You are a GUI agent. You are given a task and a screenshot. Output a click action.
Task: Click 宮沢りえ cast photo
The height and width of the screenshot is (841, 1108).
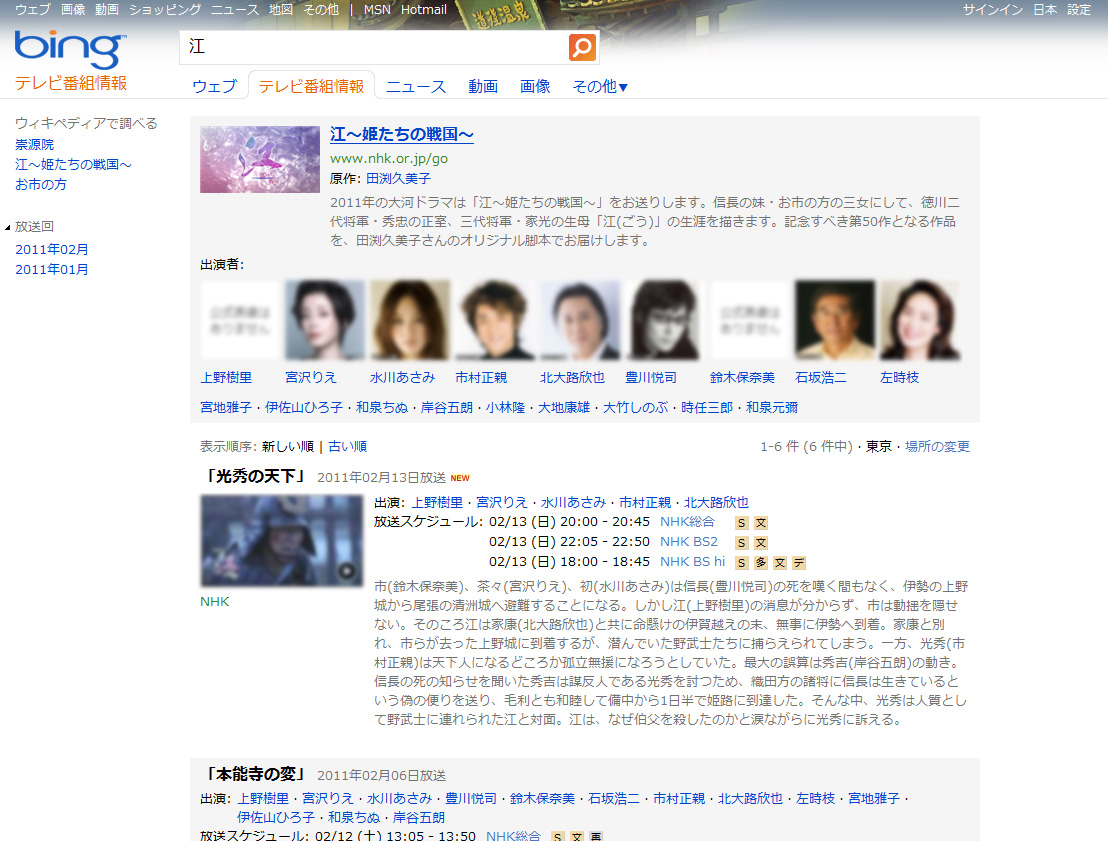click(x=325, y=320)
